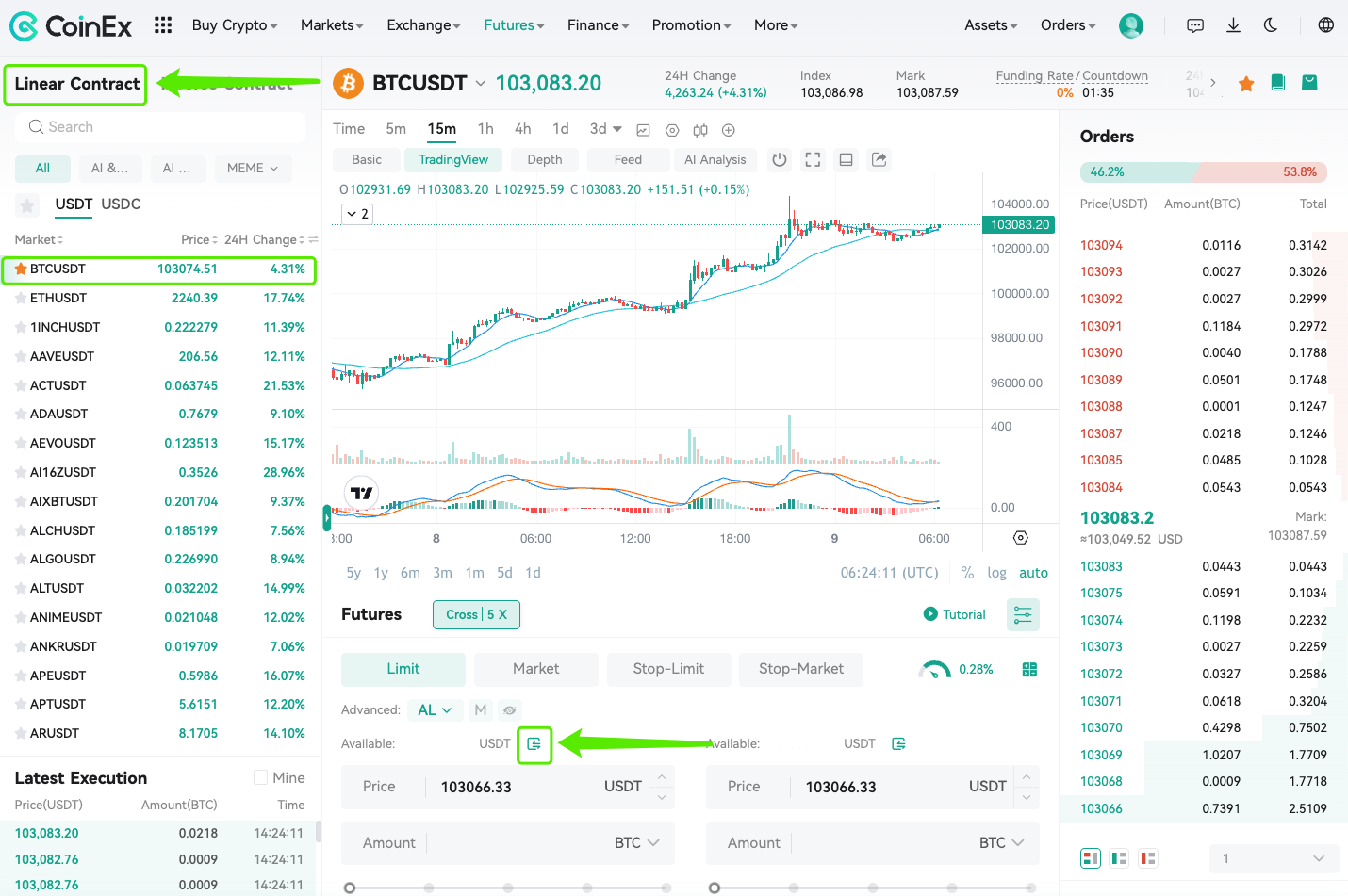Favorite ETHUSDT with its star

[21, 299]
